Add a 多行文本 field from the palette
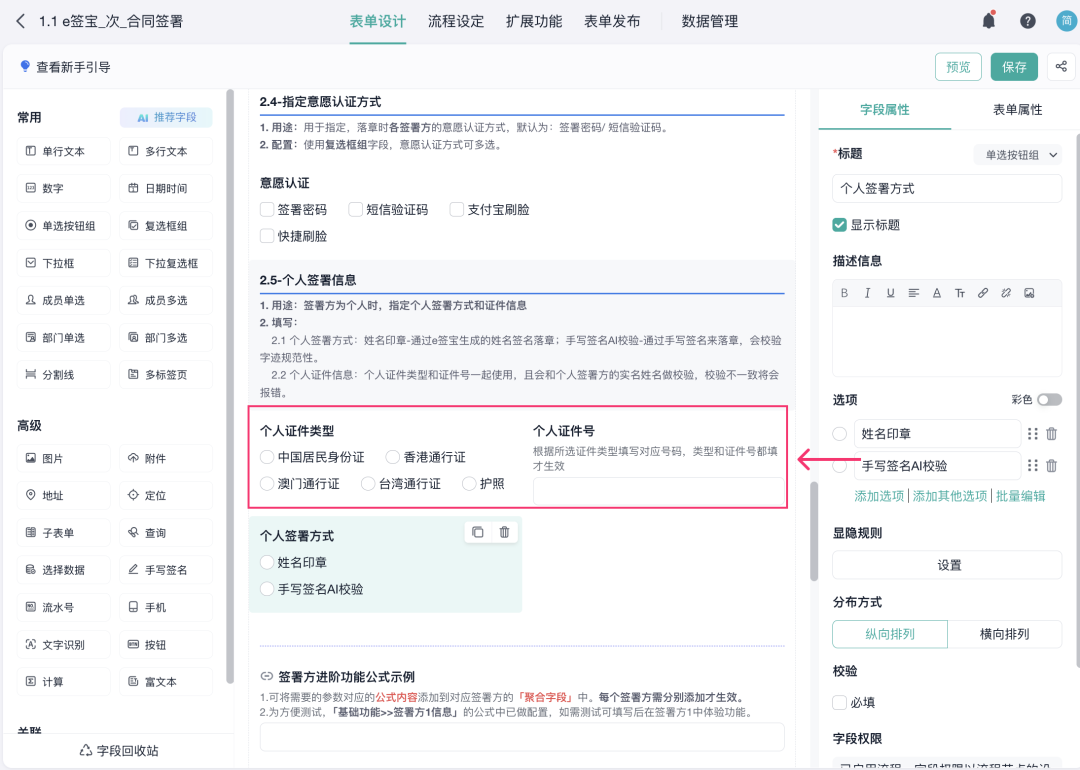 coord(166,152)
